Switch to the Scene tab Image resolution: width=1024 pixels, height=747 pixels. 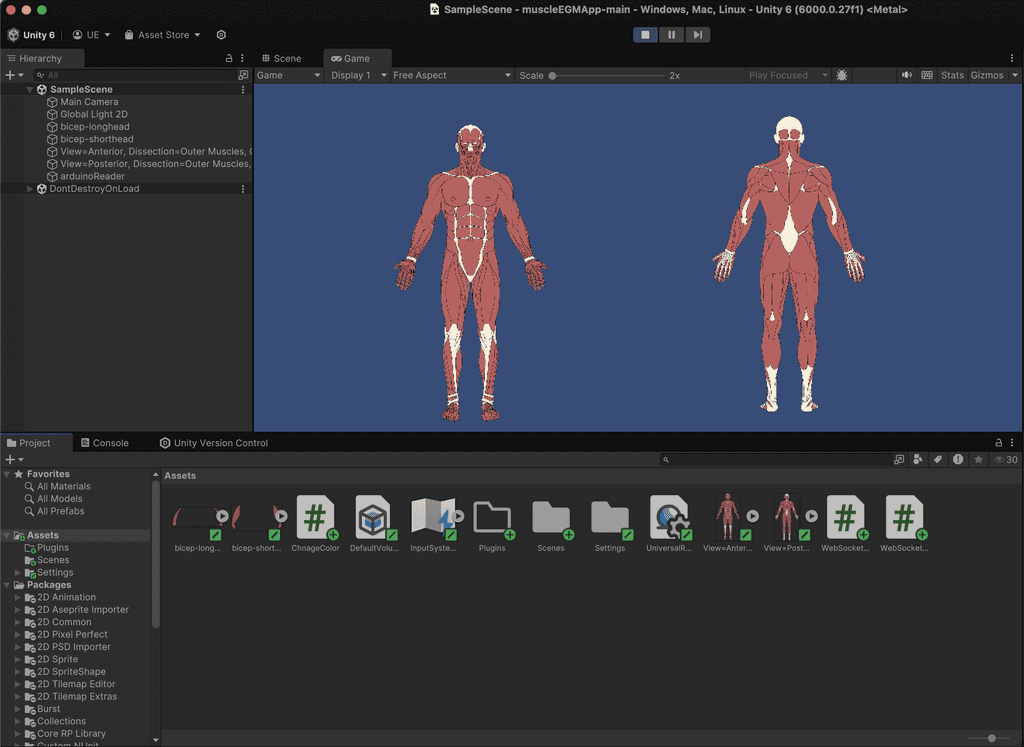[x=281, y=58]
